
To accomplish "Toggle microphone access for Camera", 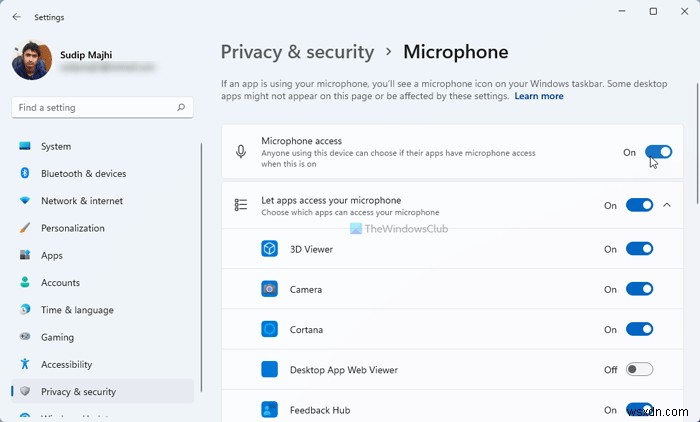I will coord(639,289).
